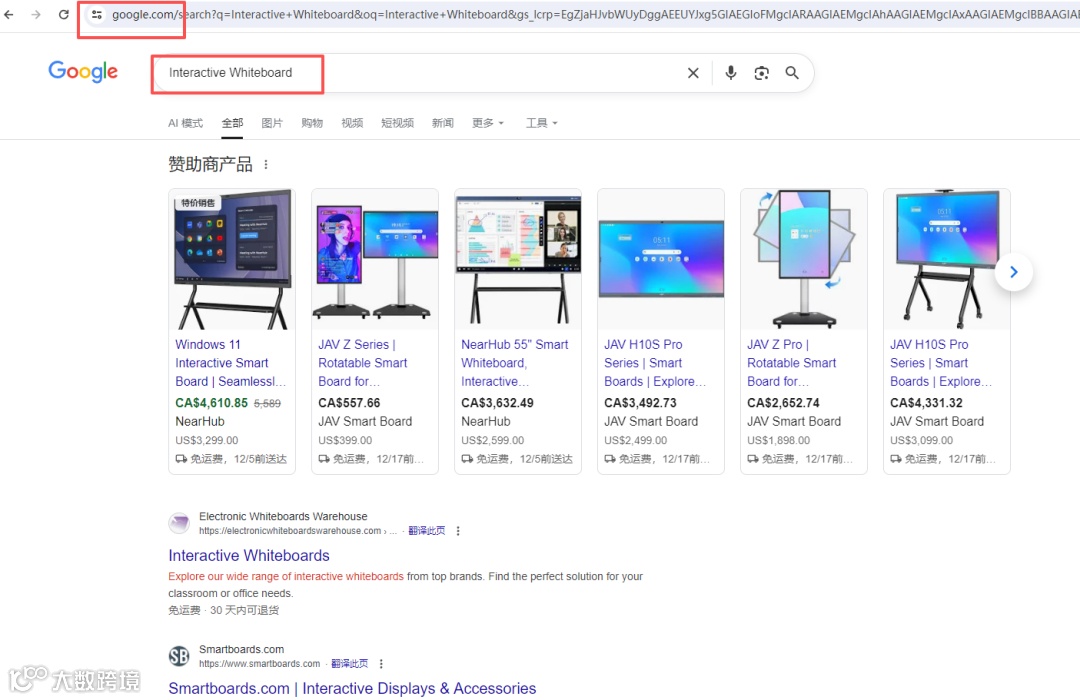This screenshot has width=1080, height=700.
Task: Click delivery truck icon on Windows 11 product card
Action: pos(181,459)
